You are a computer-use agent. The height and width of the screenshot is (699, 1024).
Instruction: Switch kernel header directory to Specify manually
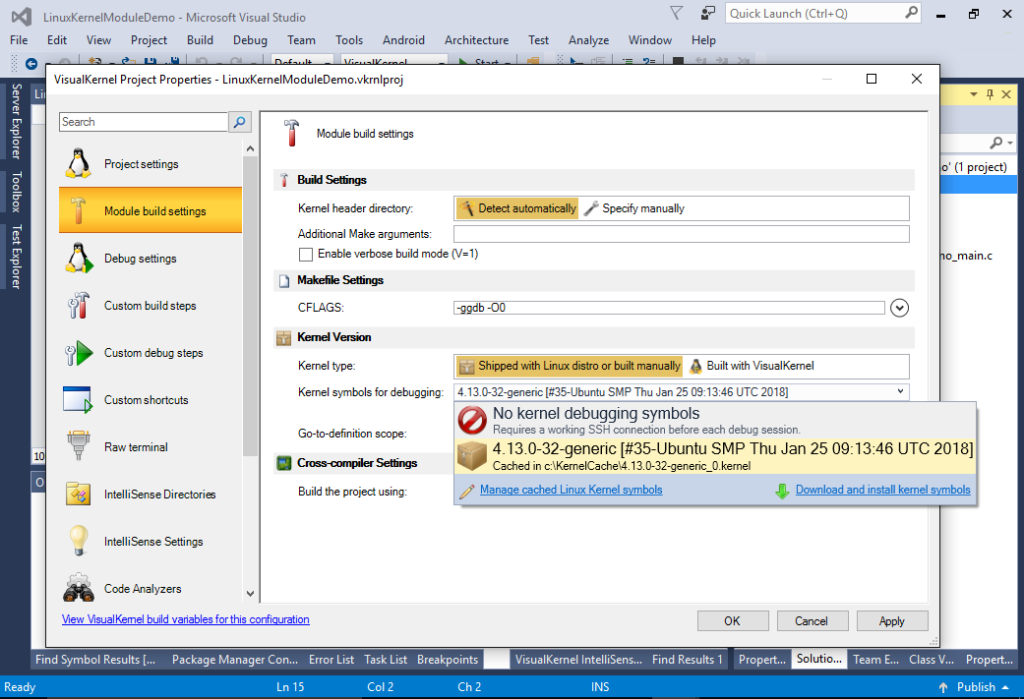[638, 208]
